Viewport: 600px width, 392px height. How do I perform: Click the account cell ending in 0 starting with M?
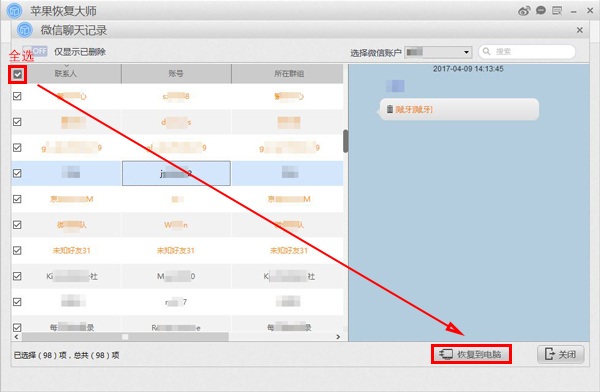[176, 276]
